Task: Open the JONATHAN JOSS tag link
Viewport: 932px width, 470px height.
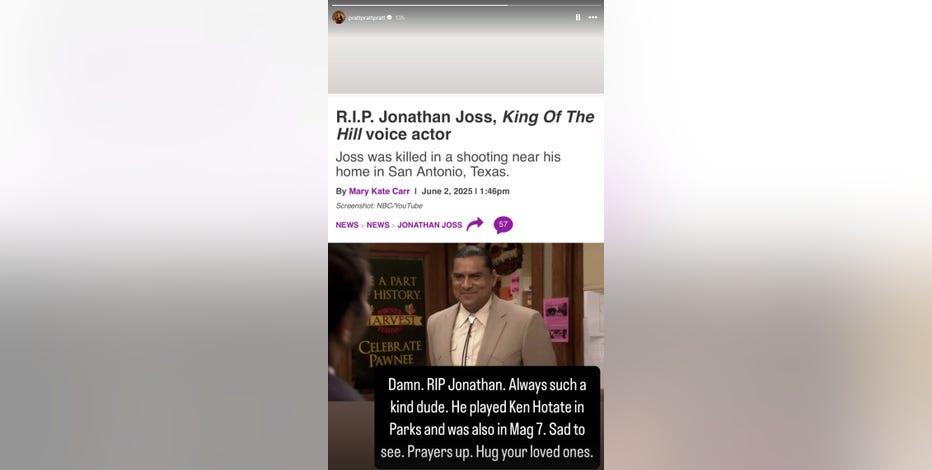Action: click(430, 225)
